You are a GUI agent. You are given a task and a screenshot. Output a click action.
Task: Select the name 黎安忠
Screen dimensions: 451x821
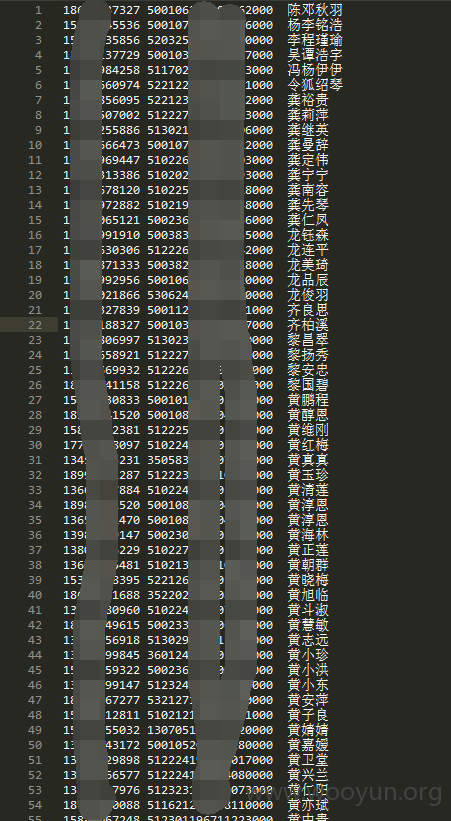[308, 370]
